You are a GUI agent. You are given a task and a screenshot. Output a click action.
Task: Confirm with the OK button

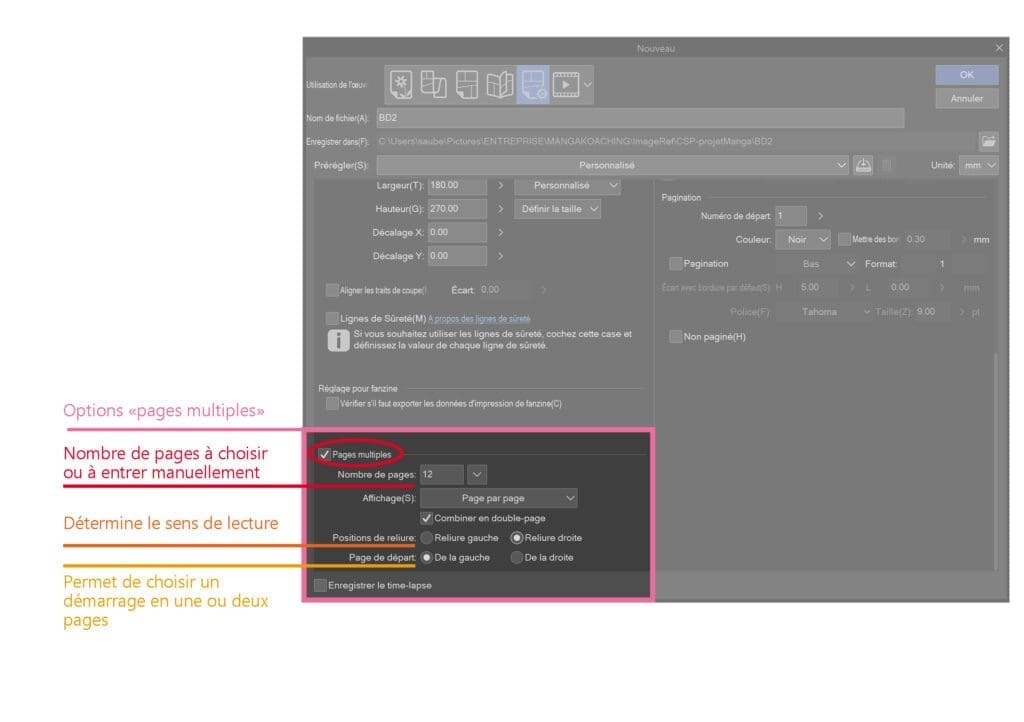click(x=967, y=75)
